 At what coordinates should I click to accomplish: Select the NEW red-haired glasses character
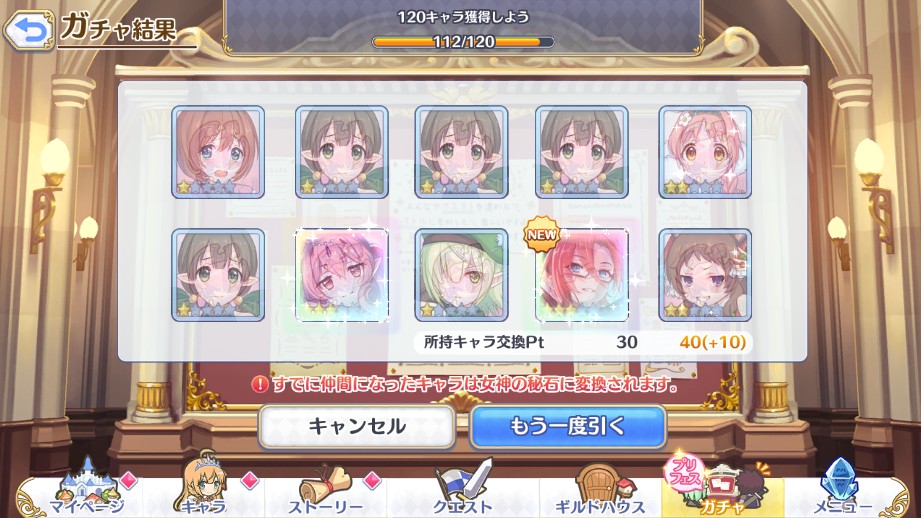[582, 275]
